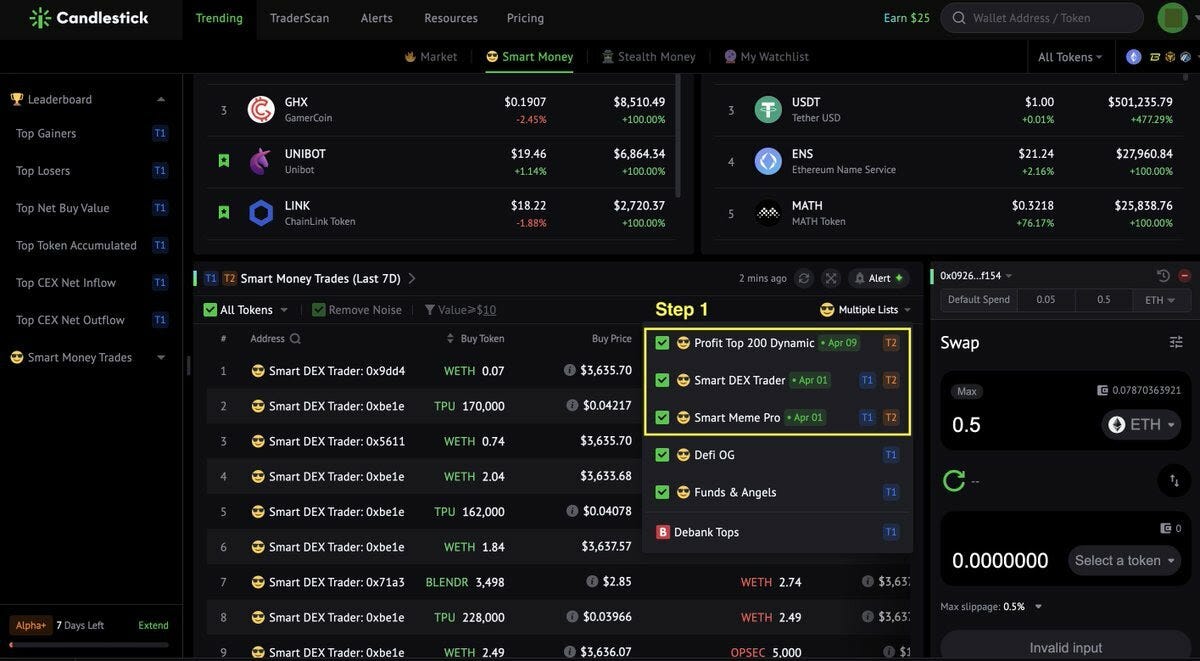This screenshot has width=1200, height=661.
Task: Expand Smart Money Trades to fullscreen
Action: [x=831, y=278]
